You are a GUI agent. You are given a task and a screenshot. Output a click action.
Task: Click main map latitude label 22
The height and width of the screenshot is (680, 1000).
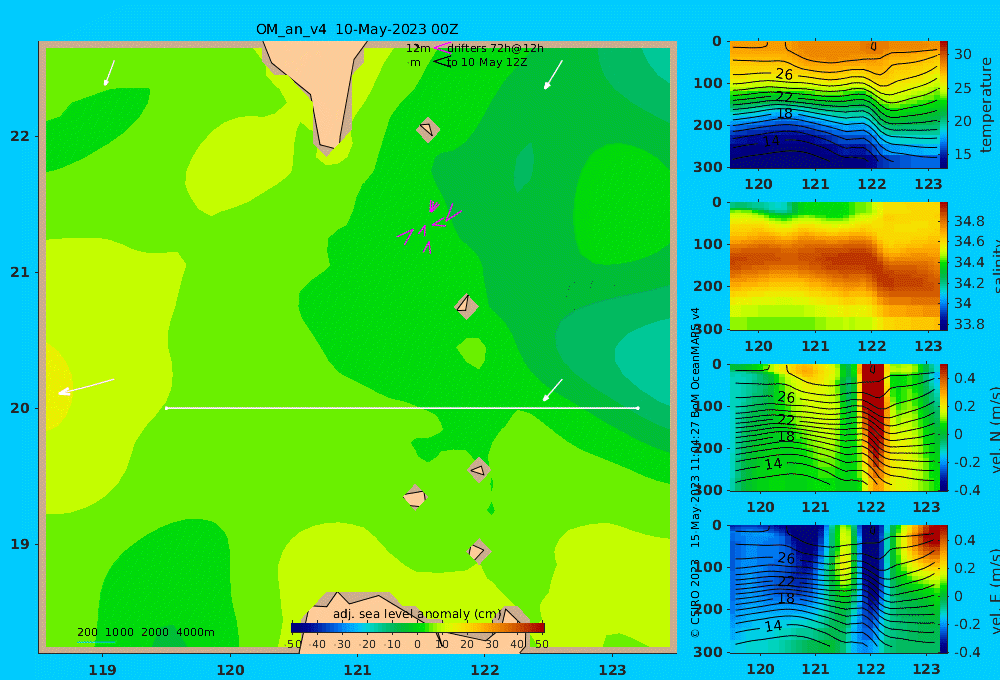[x=20, y=136]
